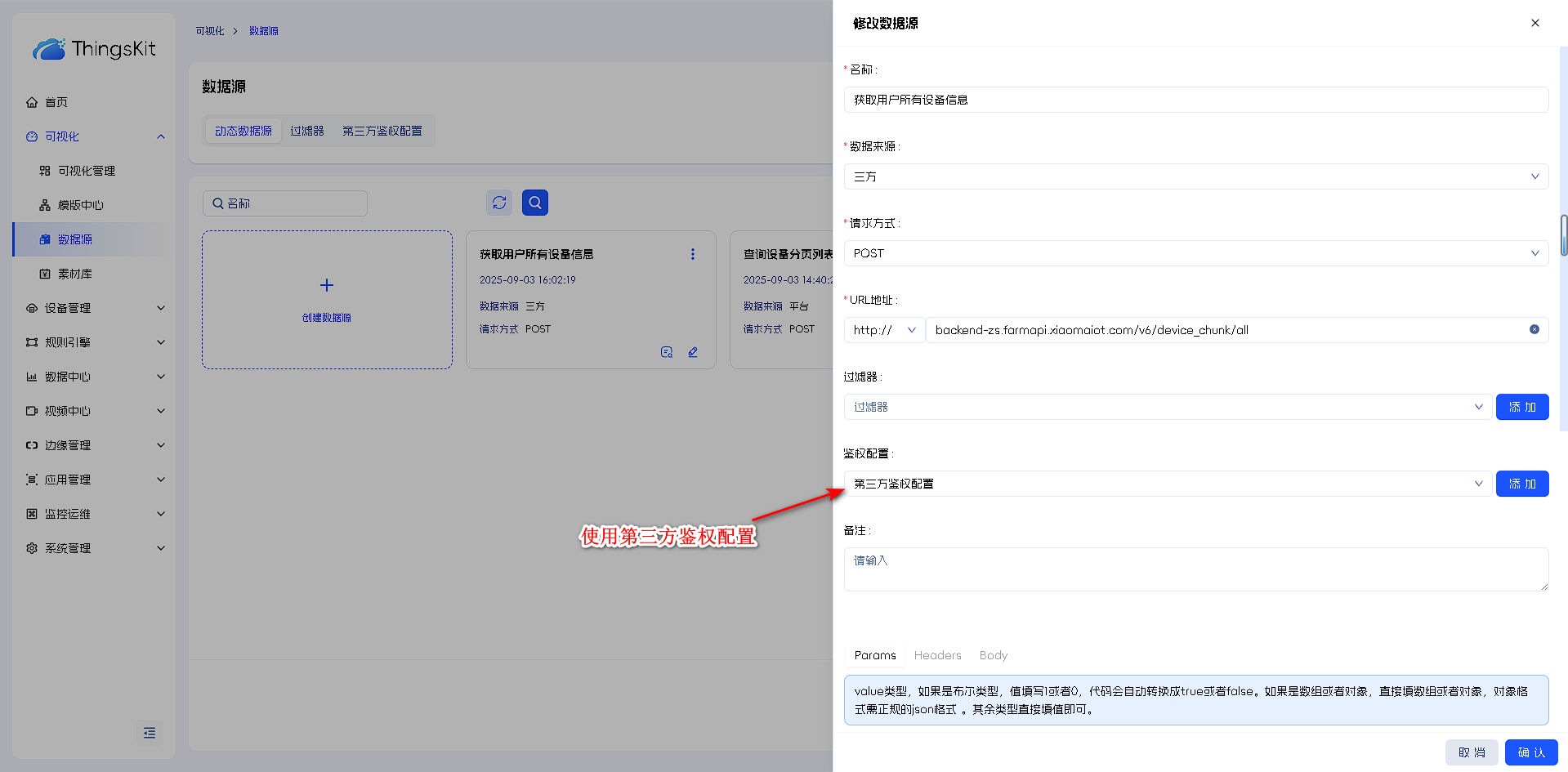The width and height of the screenshot is (1568, 772).
Task: Click the blue search magnifier button
Action: [x=535, y=203]
